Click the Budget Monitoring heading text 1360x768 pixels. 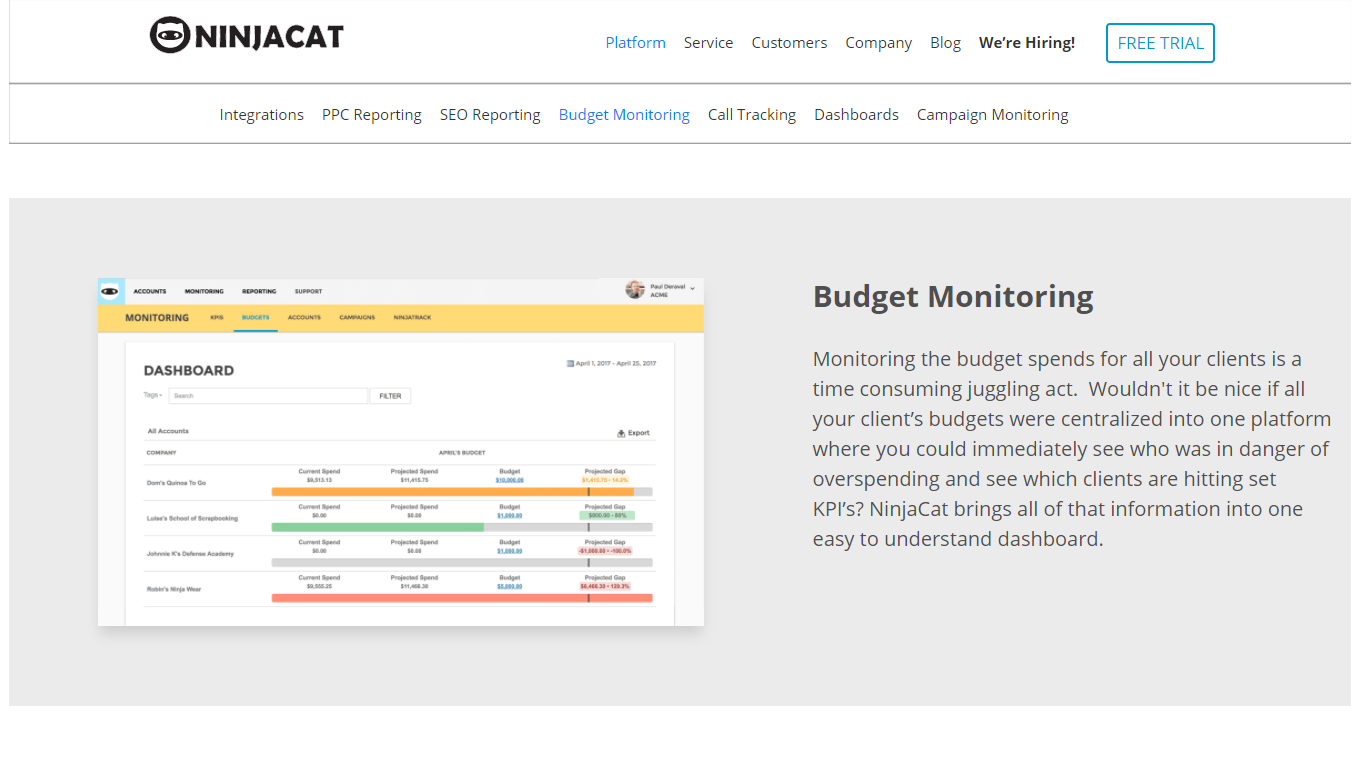(x=953, y=297)
